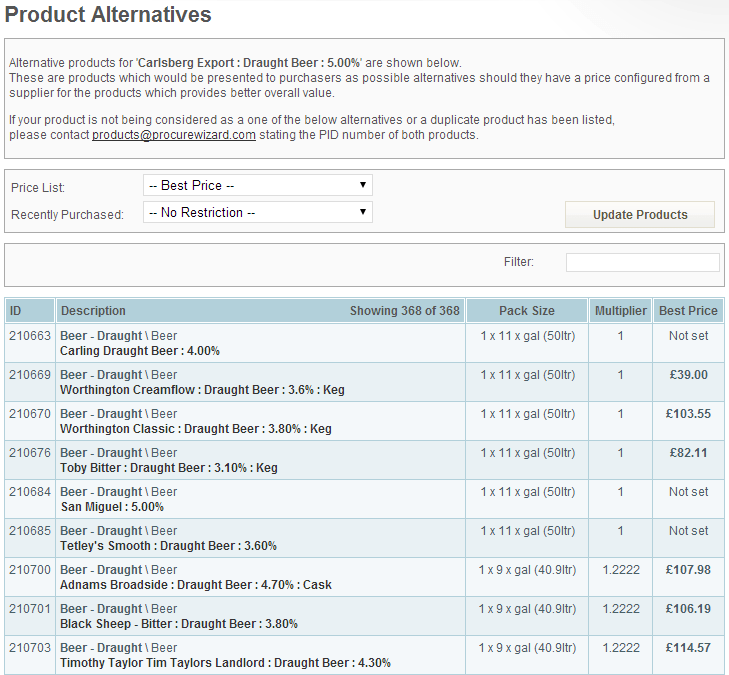729x675 pixels.
Task: Click Black Sheep - Bitter product description
Action: pos(179,624)
